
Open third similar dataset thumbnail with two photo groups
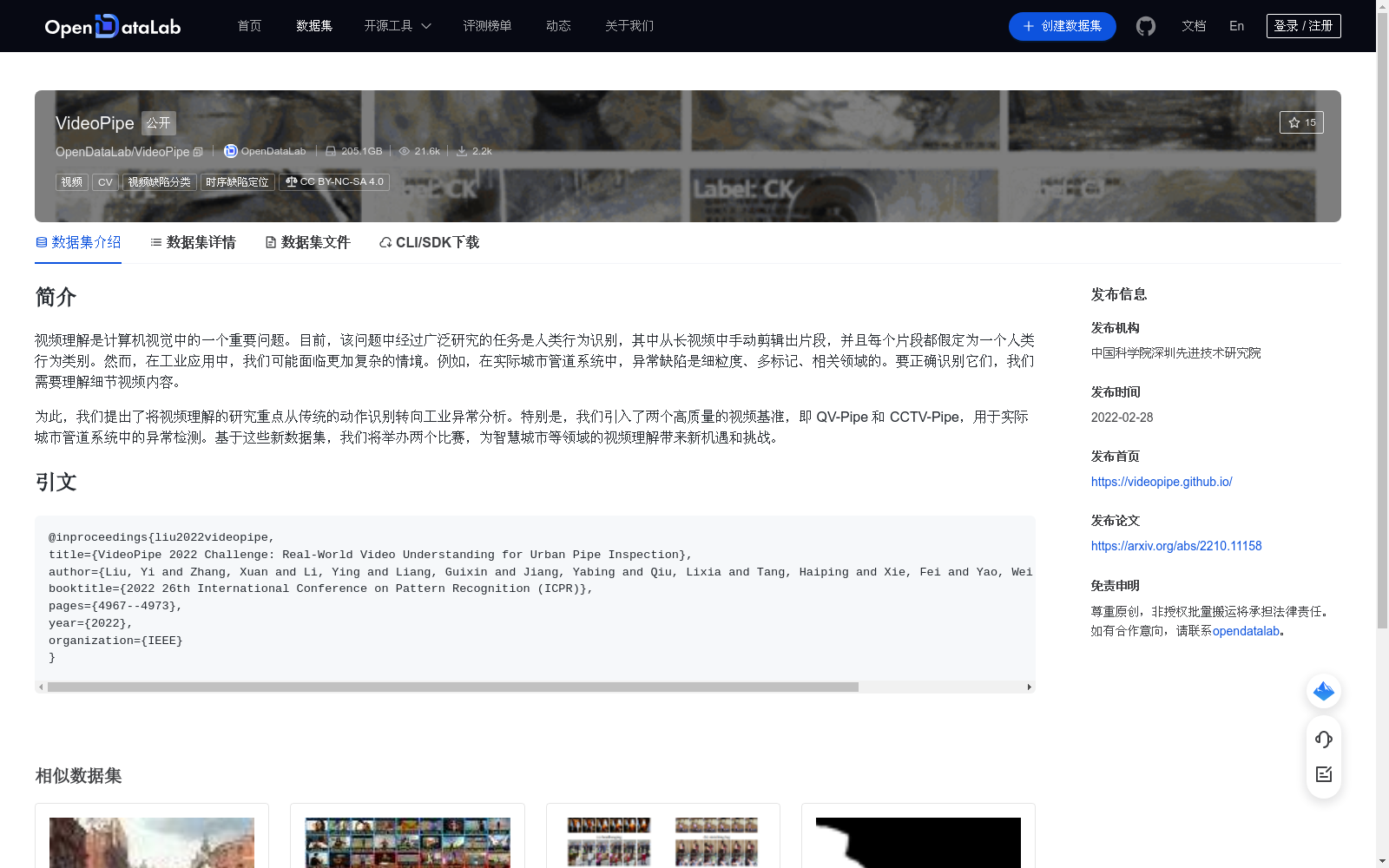coord(663,842)
